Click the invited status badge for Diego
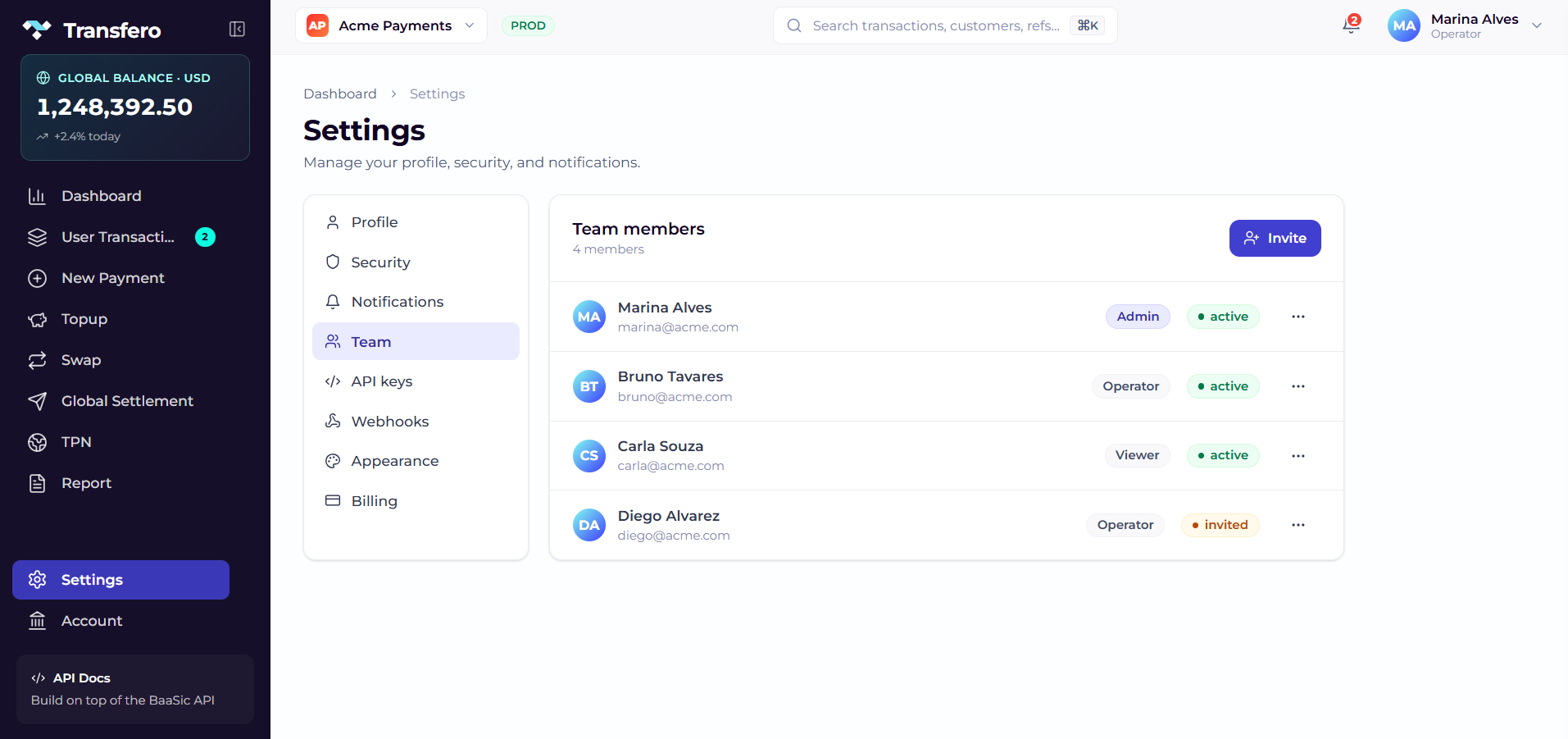Image resolution: width=1568 pixels, height=739 pixels. (1220, 525)
